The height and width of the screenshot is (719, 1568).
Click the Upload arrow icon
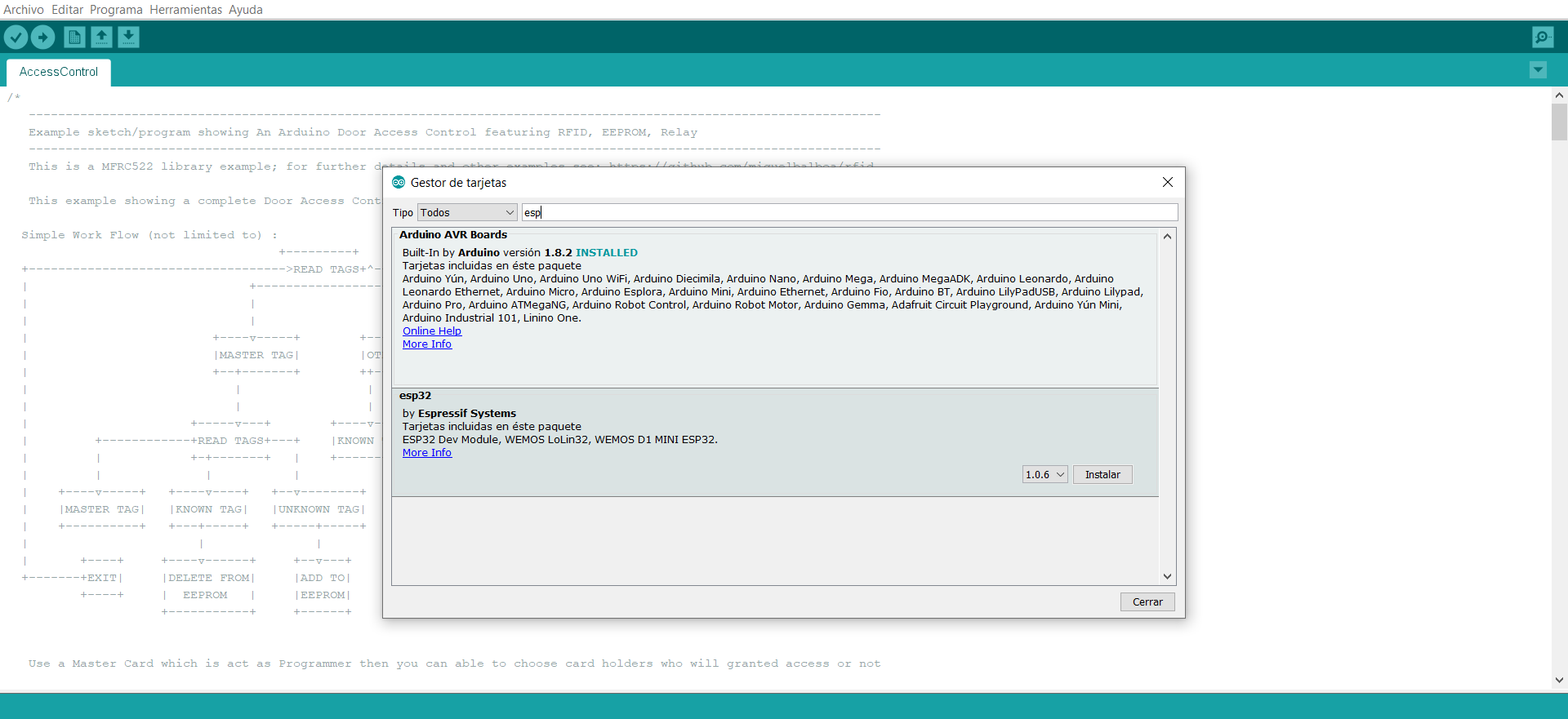[43, 37]
